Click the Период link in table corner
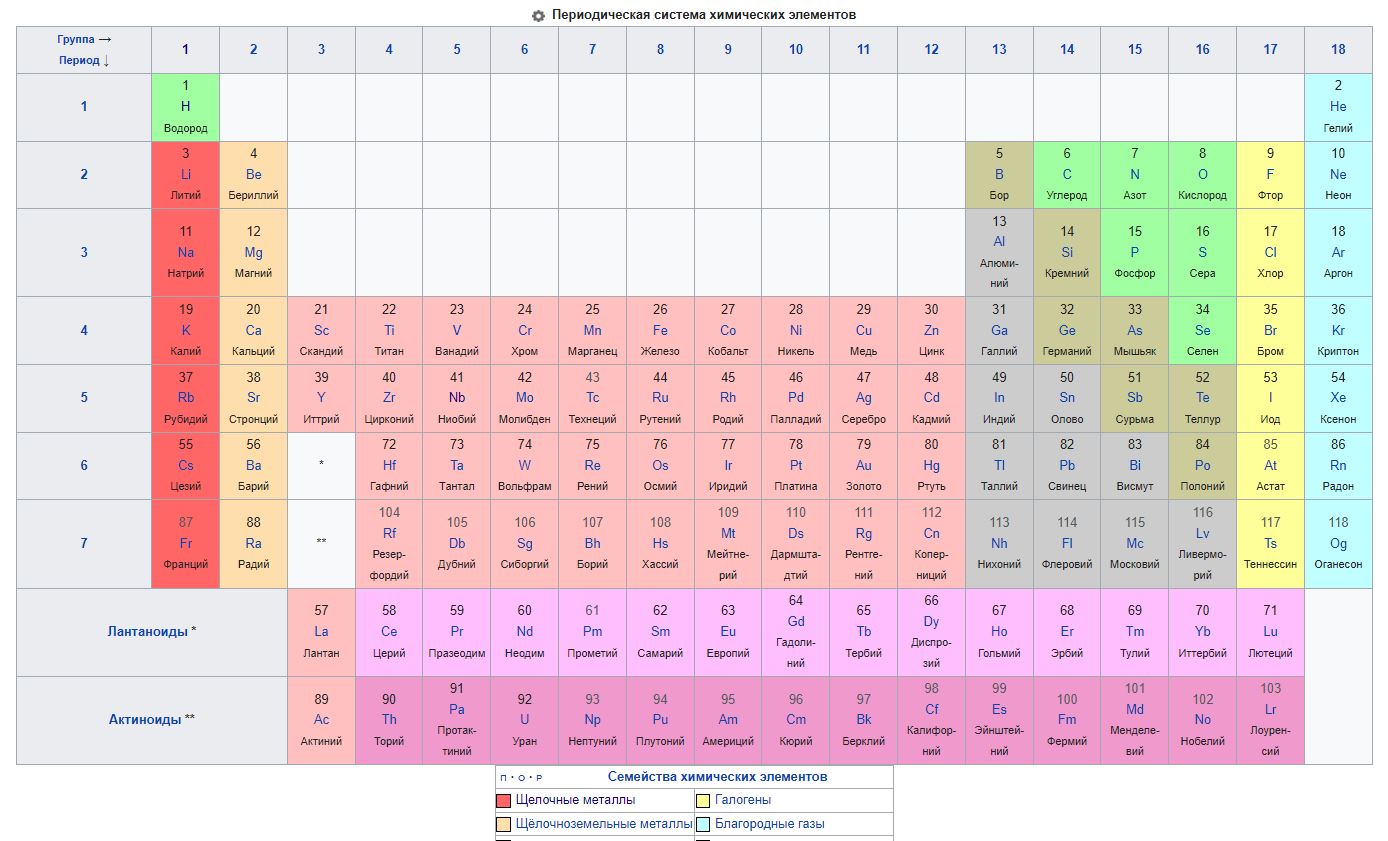1388x841 pixels. pyautogui.click(x=79, y=60)
